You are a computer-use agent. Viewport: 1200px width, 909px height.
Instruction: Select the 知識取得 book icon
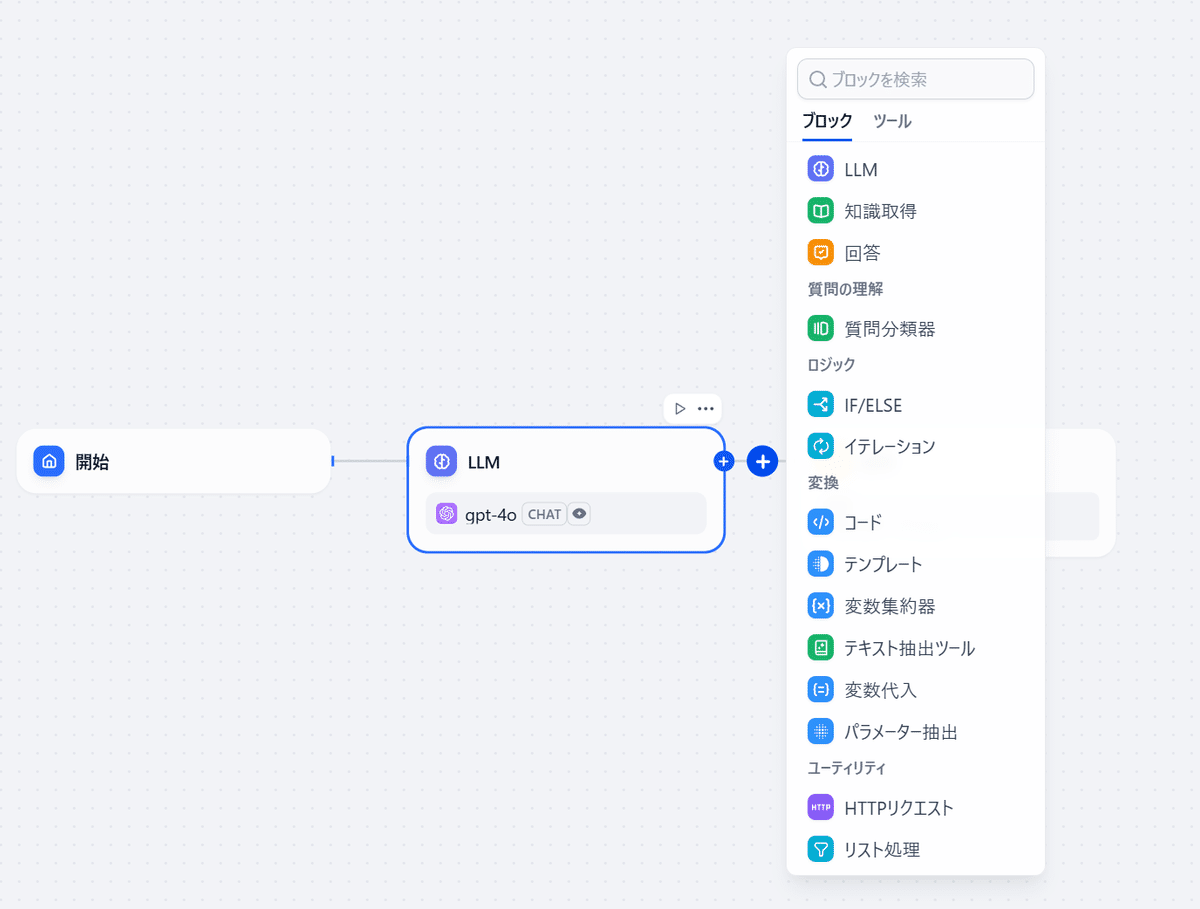tap(820, 211)
